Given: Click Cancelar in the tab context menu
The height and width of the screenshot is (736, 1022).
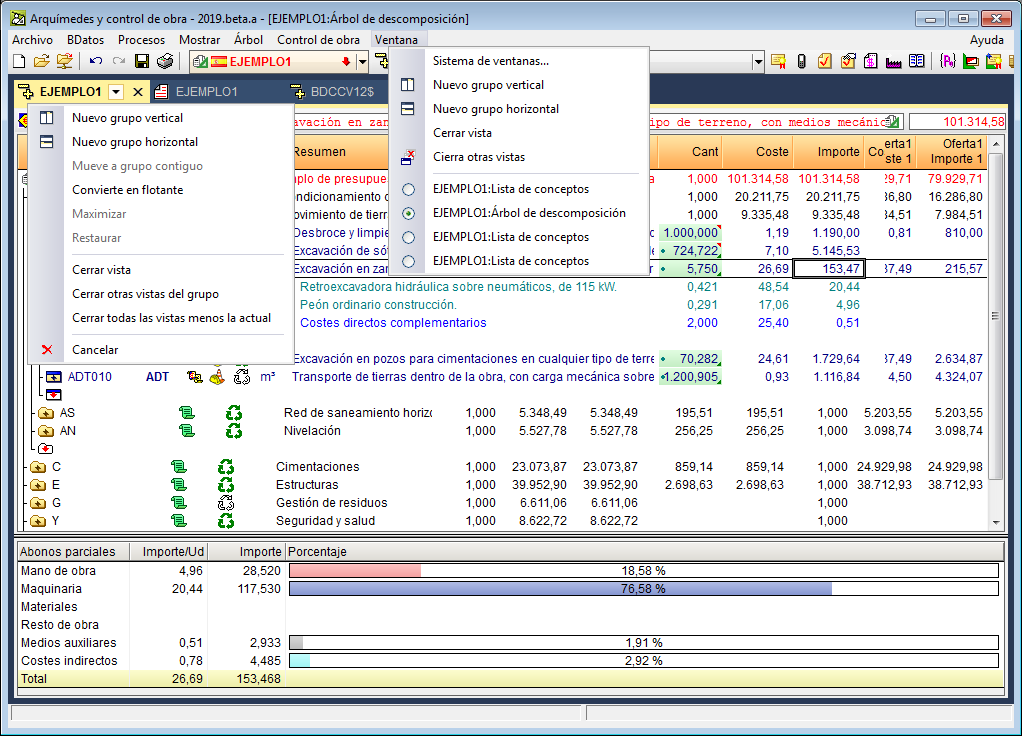Looking at the screenshot, I should (95, 350).
